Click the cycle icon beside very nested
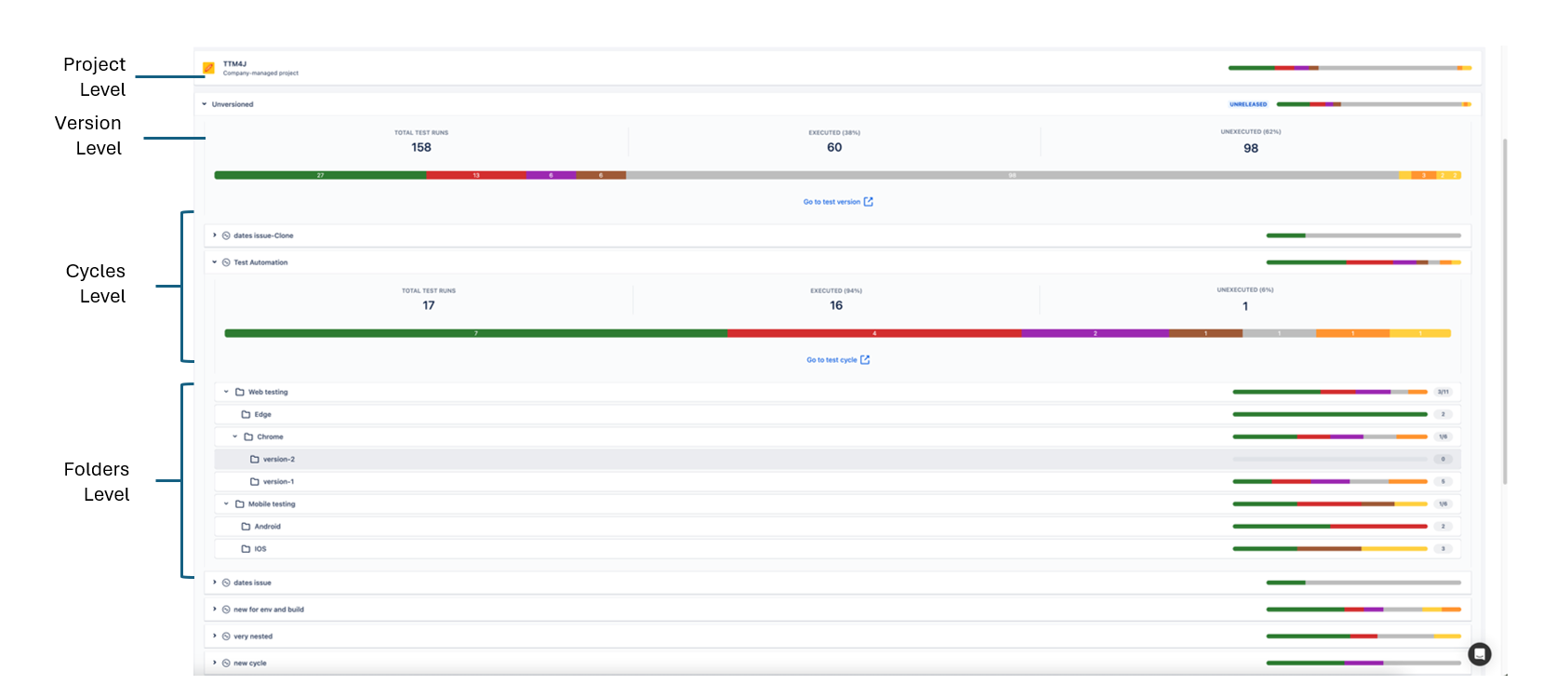 (x=226, y=637)
